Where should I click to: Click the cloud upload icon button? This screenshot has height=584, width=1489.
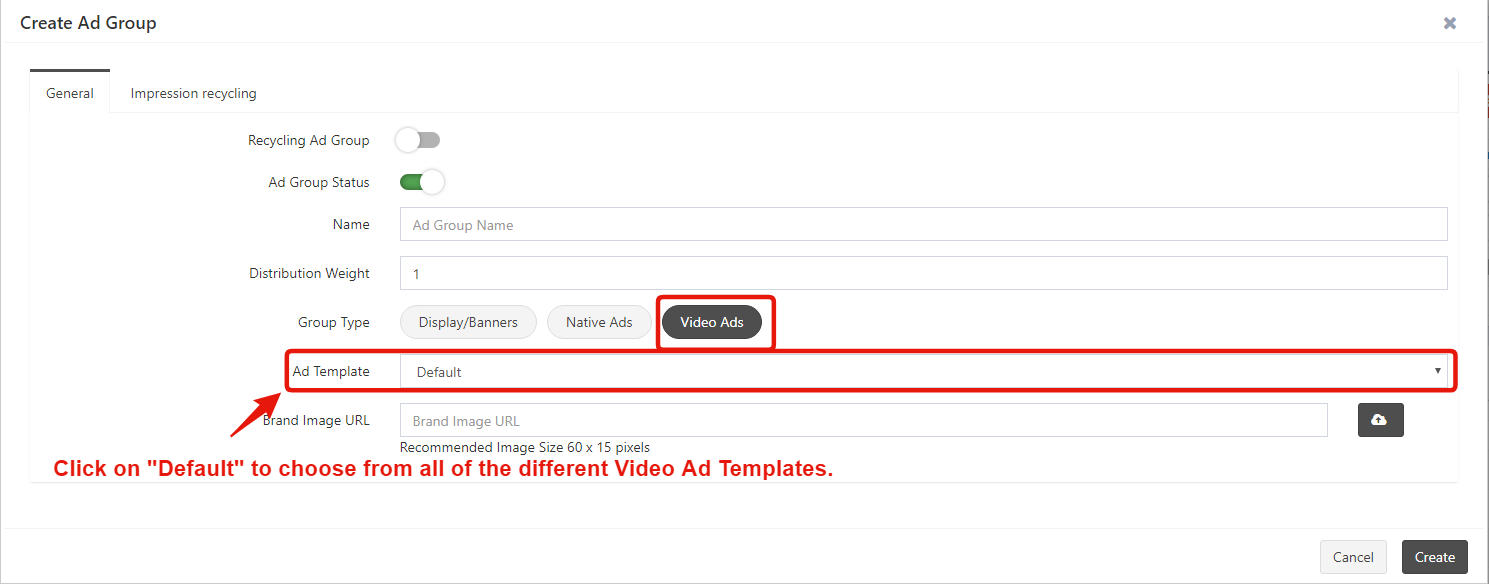1380,420
